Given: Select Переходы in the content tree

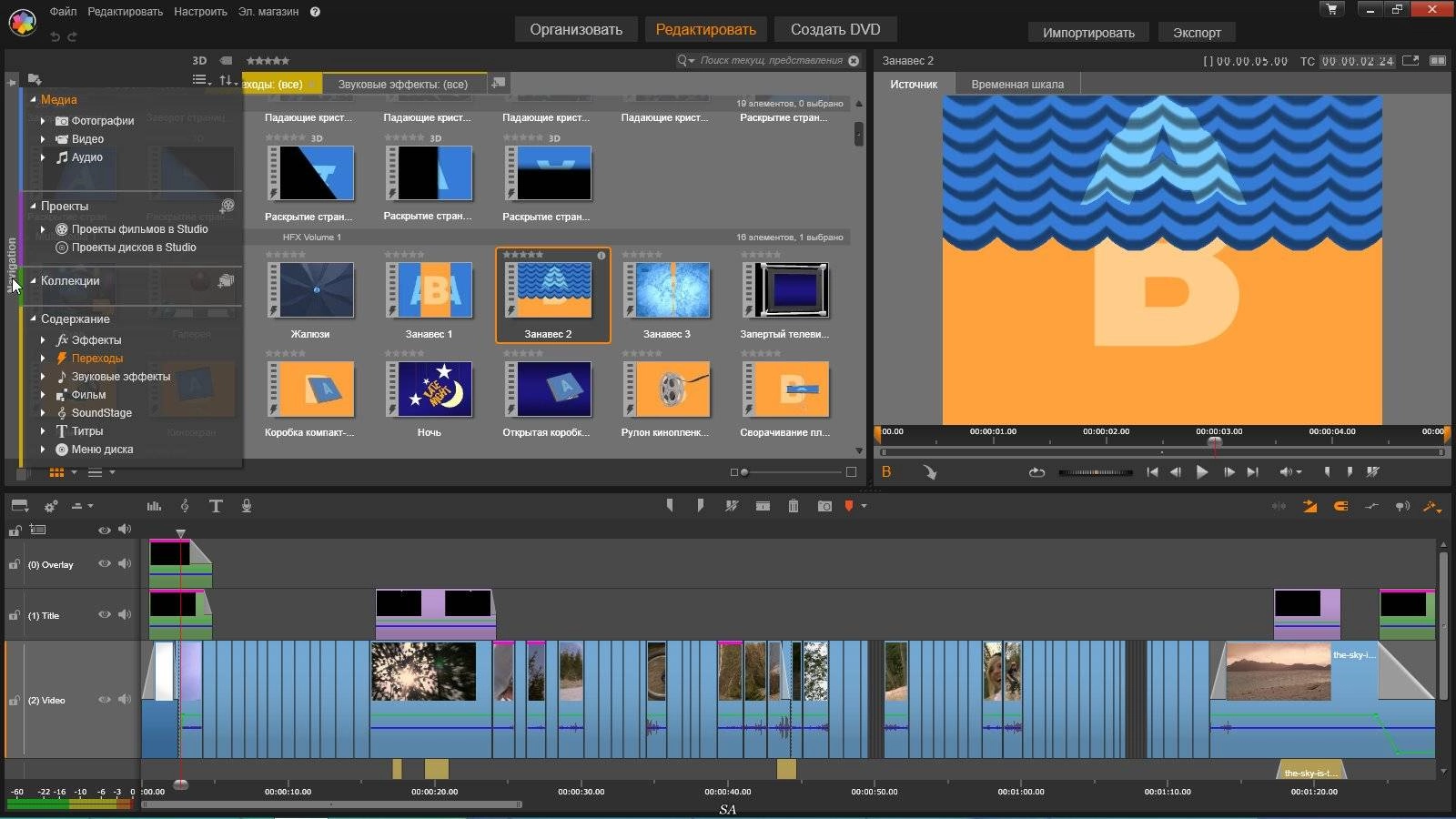Looking at the screenshot, I should pos(97,359).
